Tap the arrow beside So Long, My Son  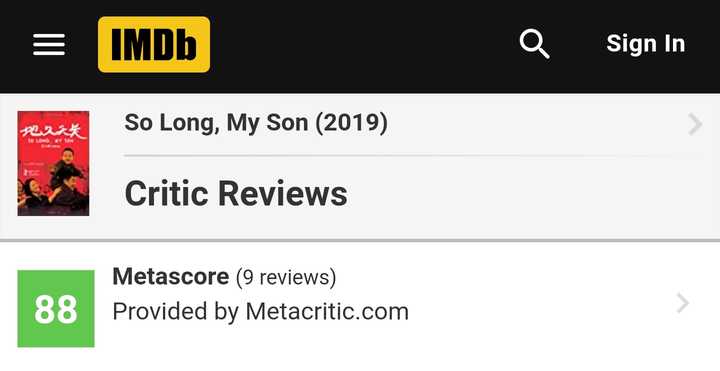[x=695, y=125]
